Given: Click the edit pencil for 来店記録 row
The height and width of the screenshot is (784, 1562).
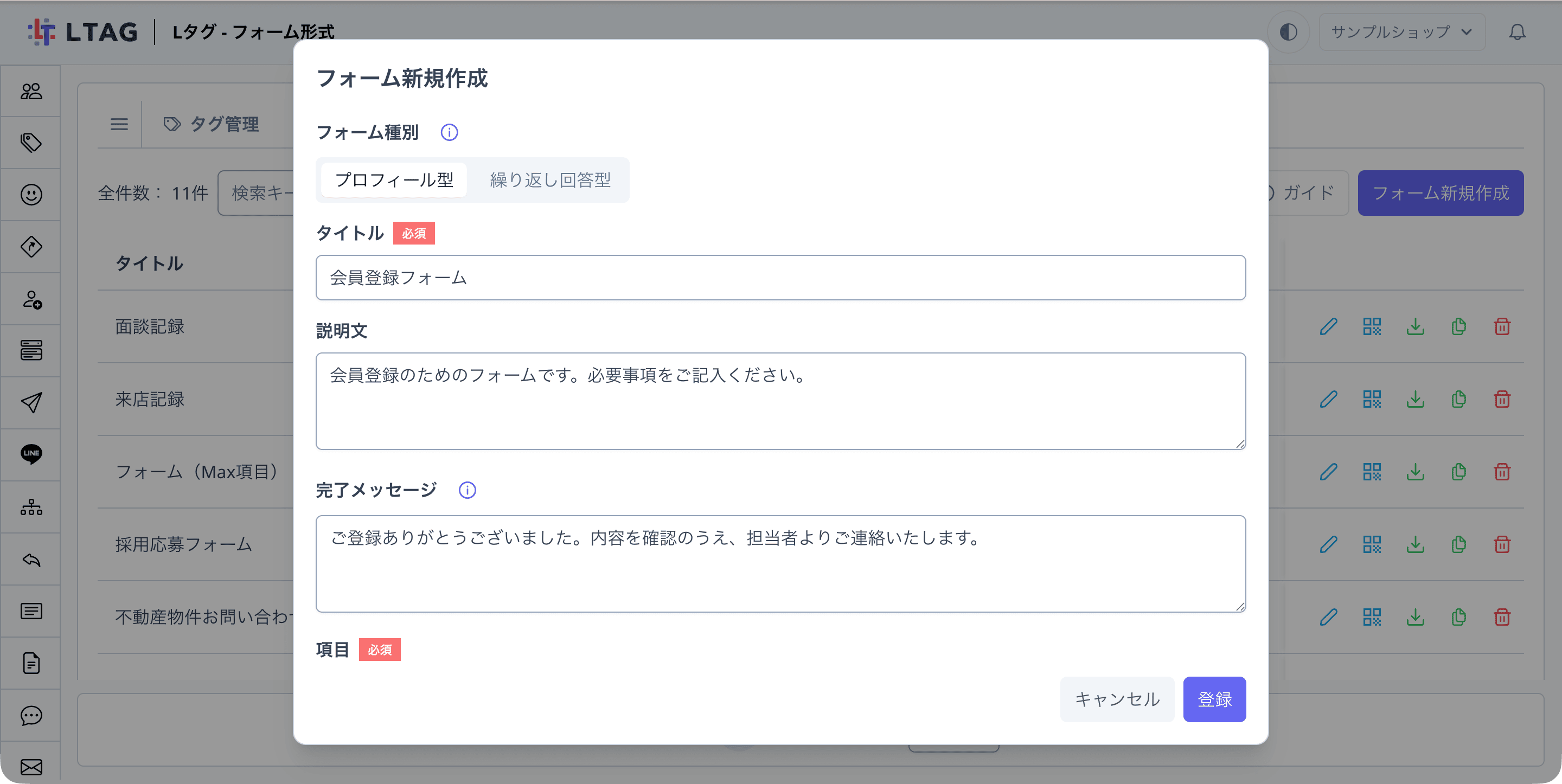Looking at the screenshot, I should click(x=1329, y=400).
